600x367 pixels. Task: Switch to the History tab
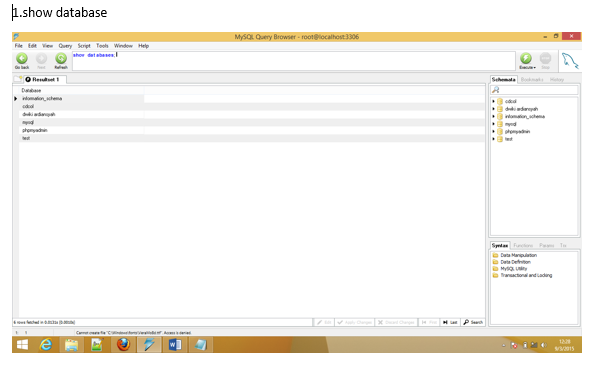pyautogui.click(x=557, y=80)
